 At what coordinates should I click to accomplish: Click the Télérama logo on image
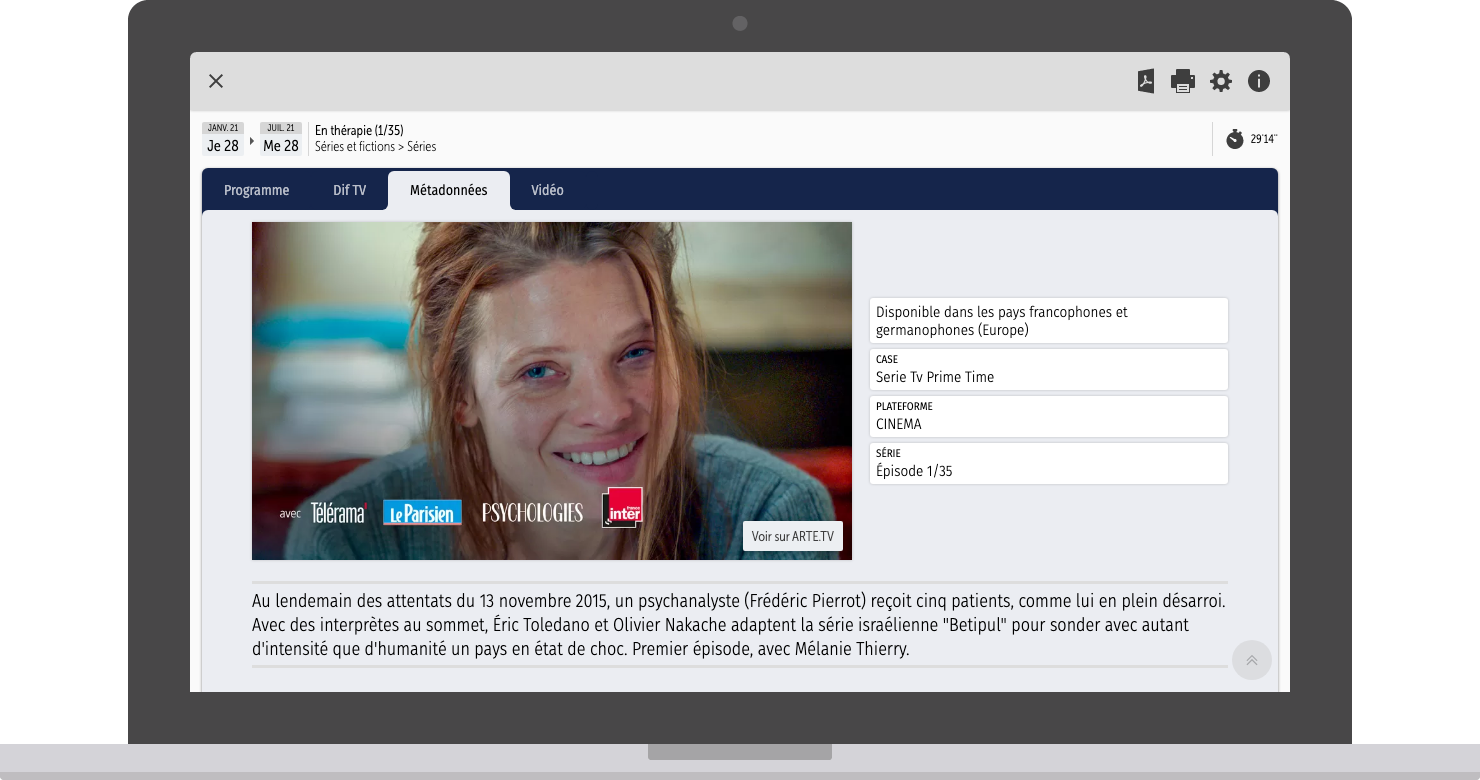point(339,513)
